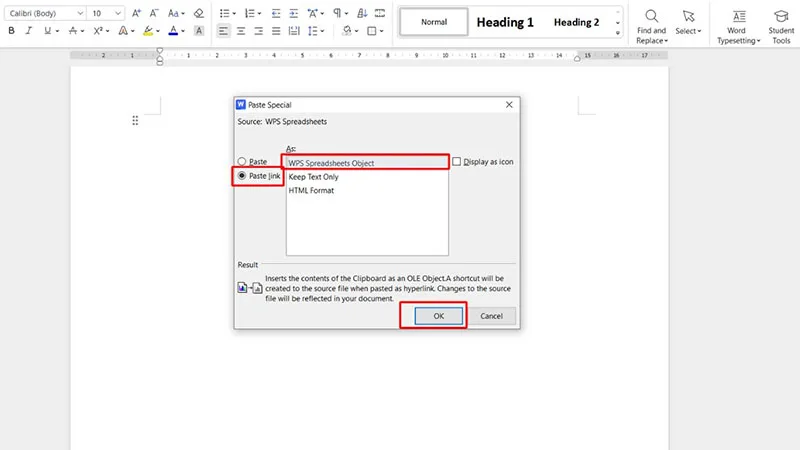Open Word Typesetting tools
Image resolution: width=800 pixels, height=450 pixels.
738,27
